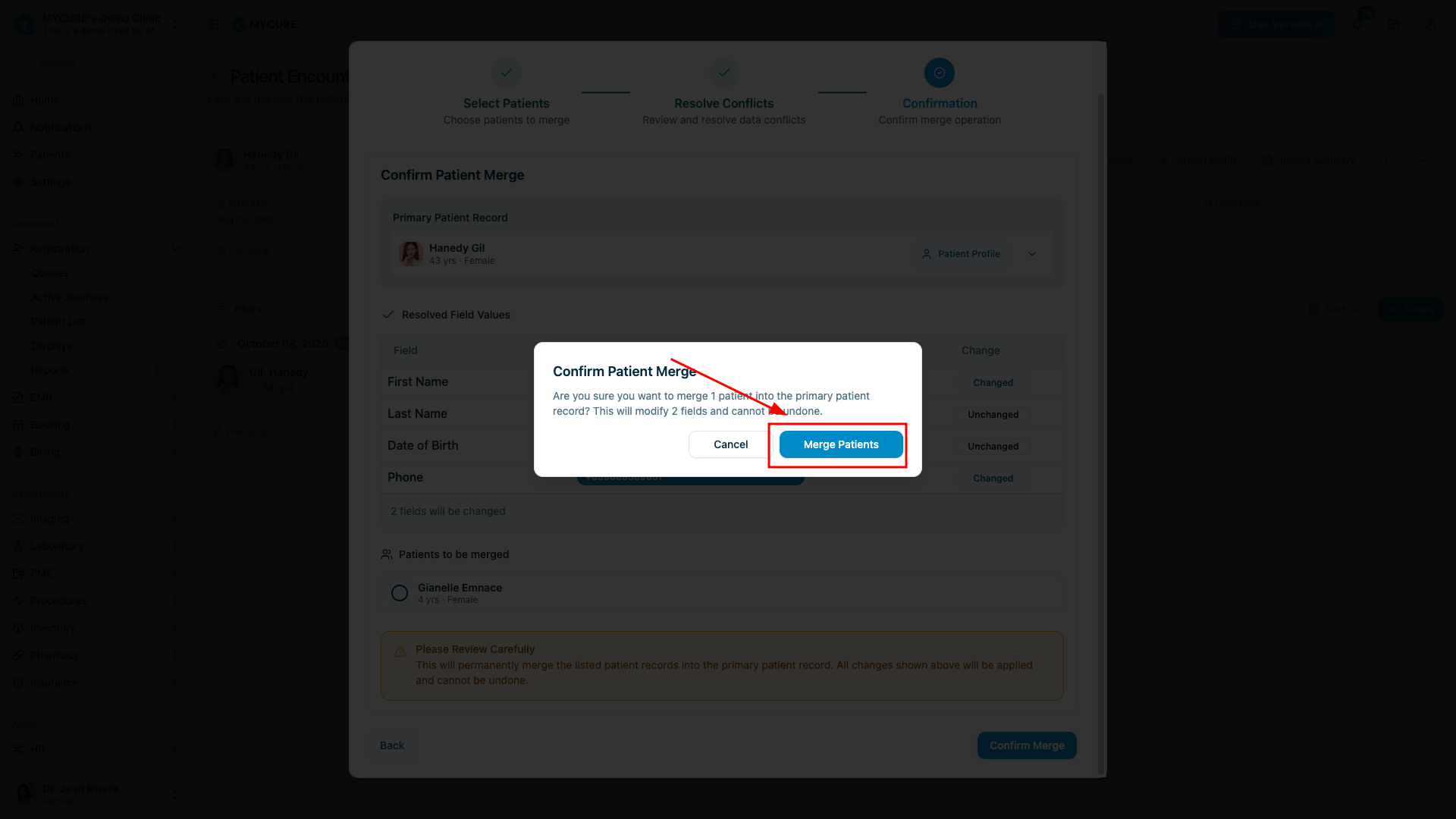Expand the Patient Profile chevron
The image size is (1456, 819).
(x=1032, y=254)
